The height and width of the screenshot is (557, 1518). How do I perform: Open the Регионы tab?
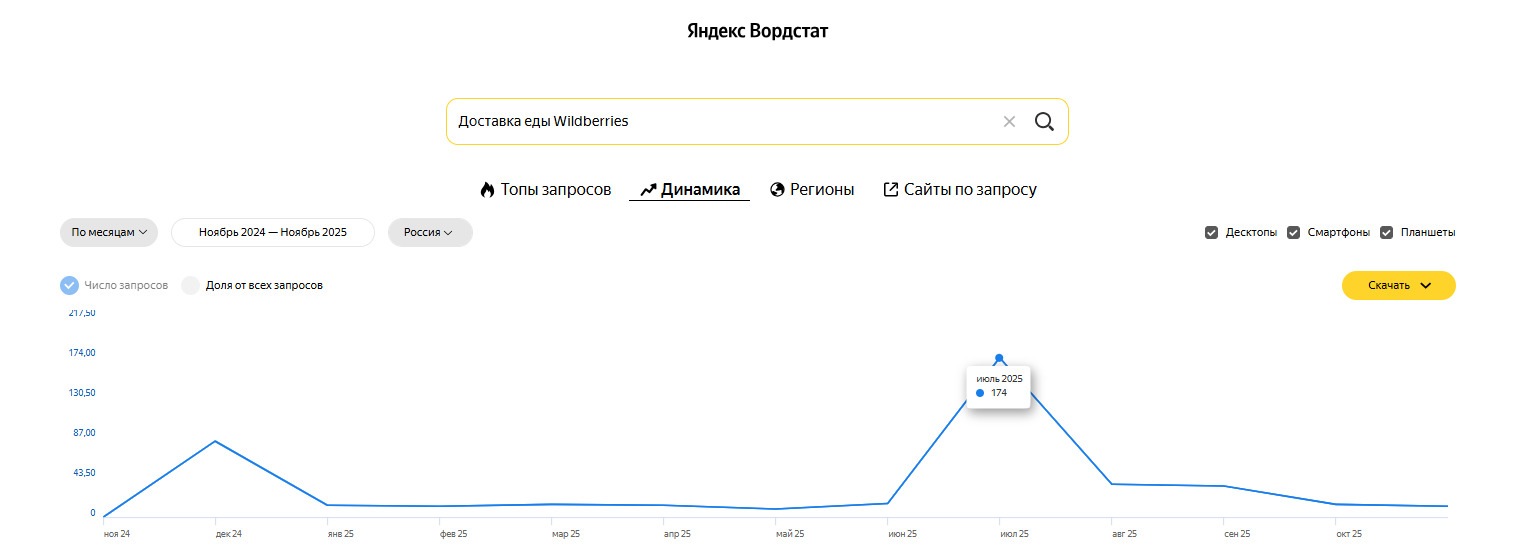click(822, 190)
